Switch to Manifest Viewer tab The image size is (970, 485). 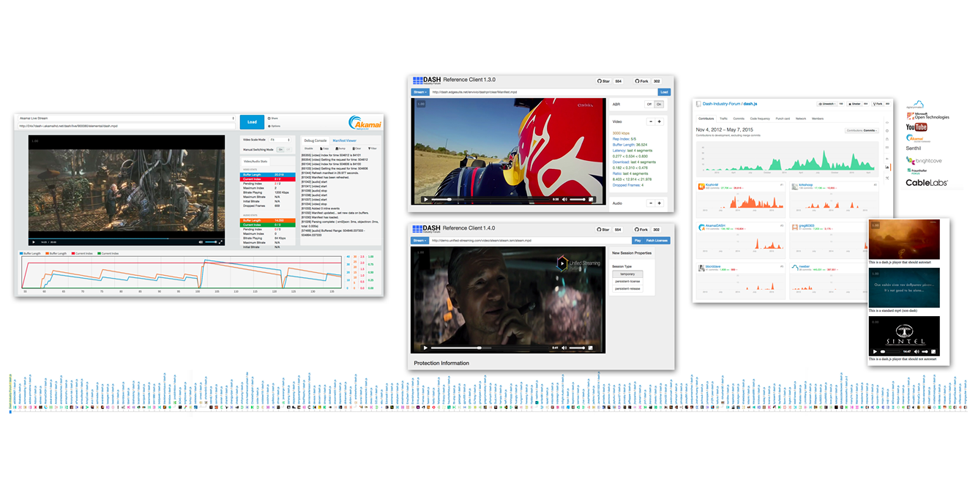[343, 141]
